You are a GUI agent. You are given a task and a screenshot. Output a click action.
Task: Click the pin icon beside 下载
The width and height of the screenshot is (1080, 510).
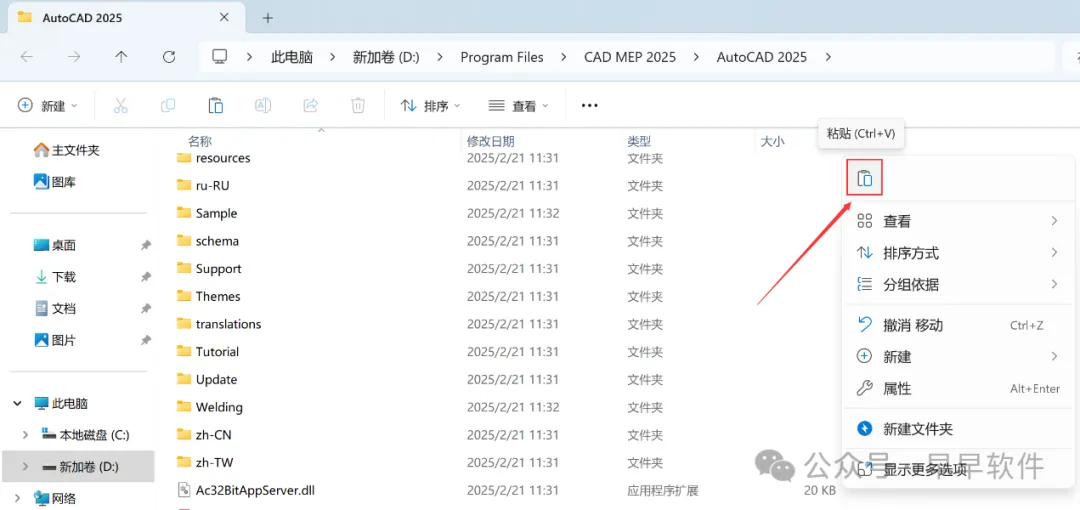[x=145, y=277]
